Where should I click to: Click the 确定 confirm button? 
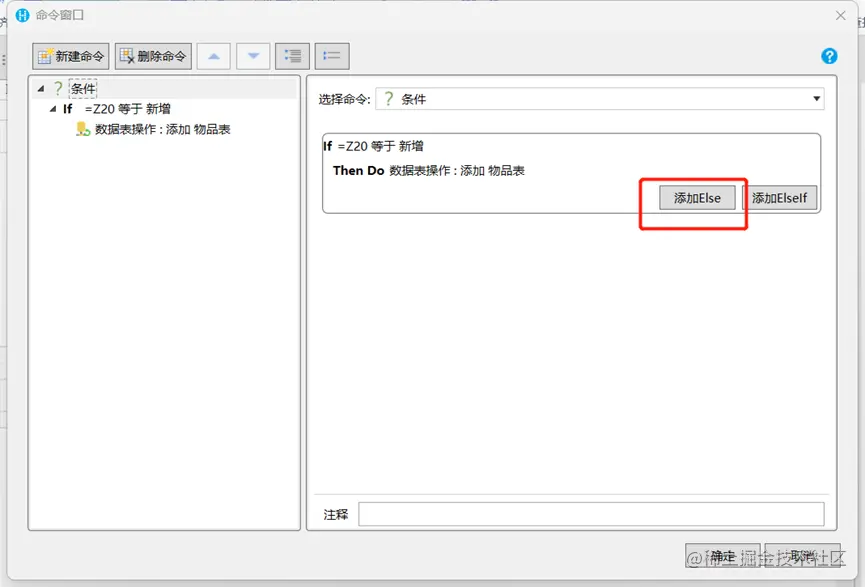[723, 556]
